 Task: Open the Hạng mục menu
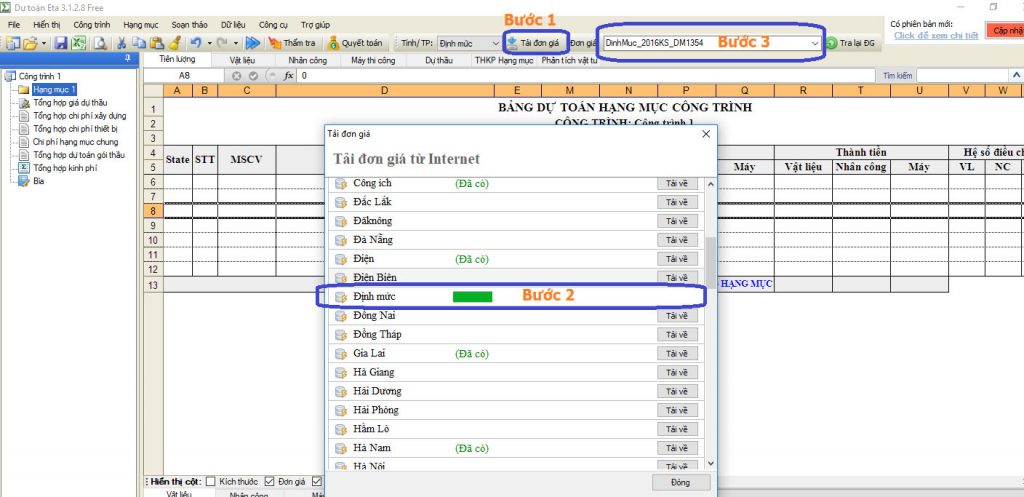click(x=141, y=25)
